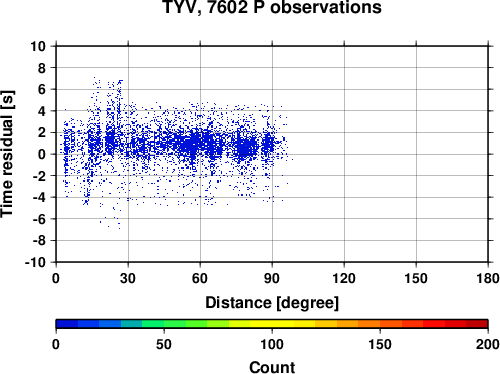Click the yellow segment at colorbar 100

tap(272, 324)
